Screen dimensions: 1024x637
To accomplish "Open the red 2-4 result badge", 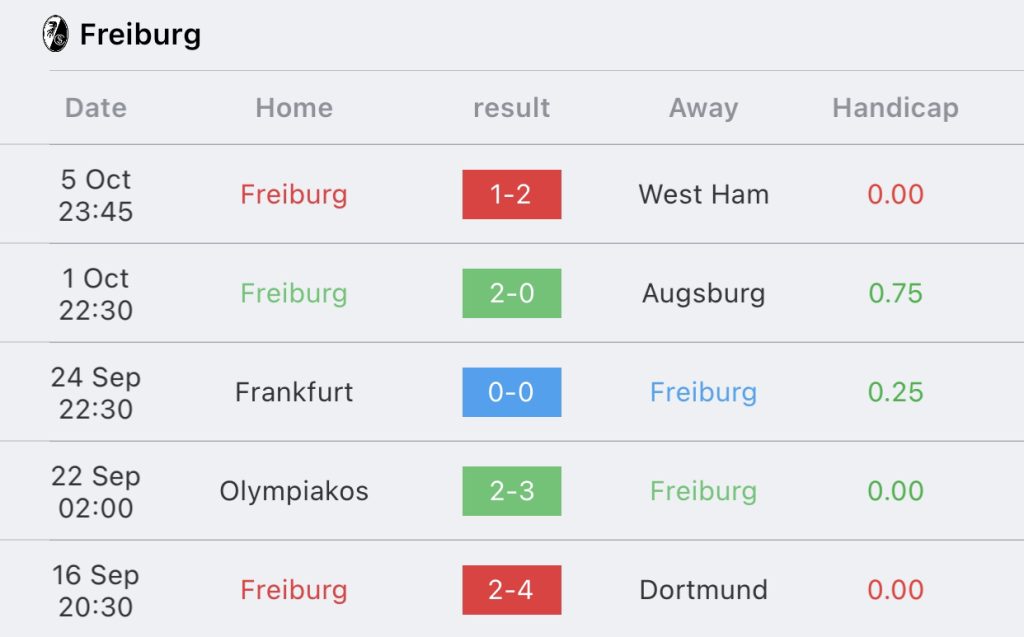I will click(x=511, y=590).
